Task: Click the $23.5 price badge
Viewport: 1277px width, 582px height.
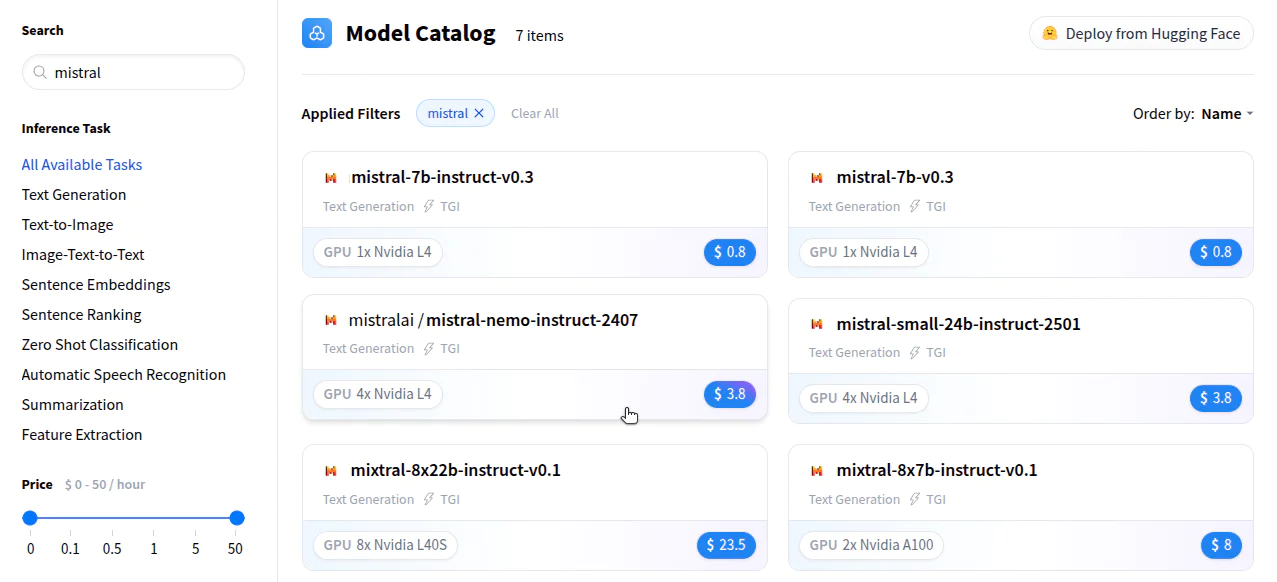Action: 727,545
